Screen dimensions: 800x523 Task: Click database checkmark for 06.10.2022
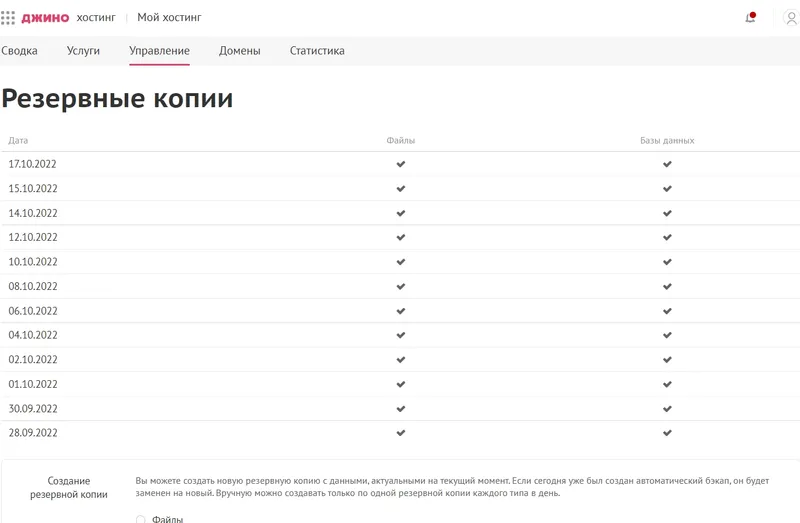667,311
